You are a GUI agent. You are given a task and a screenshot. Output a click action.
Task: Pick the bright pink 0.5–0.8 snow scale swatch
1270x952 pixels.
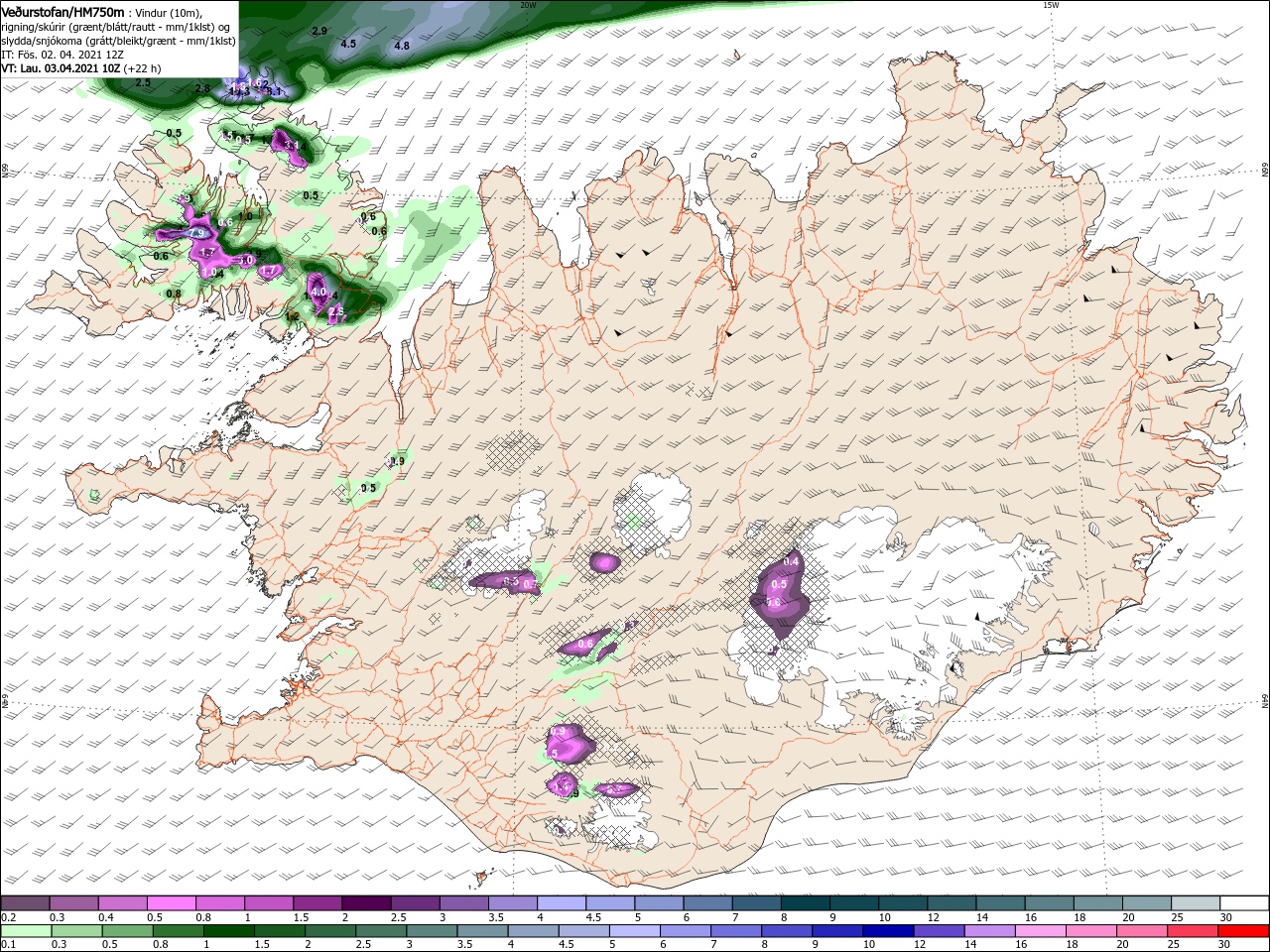pos(172,903)
